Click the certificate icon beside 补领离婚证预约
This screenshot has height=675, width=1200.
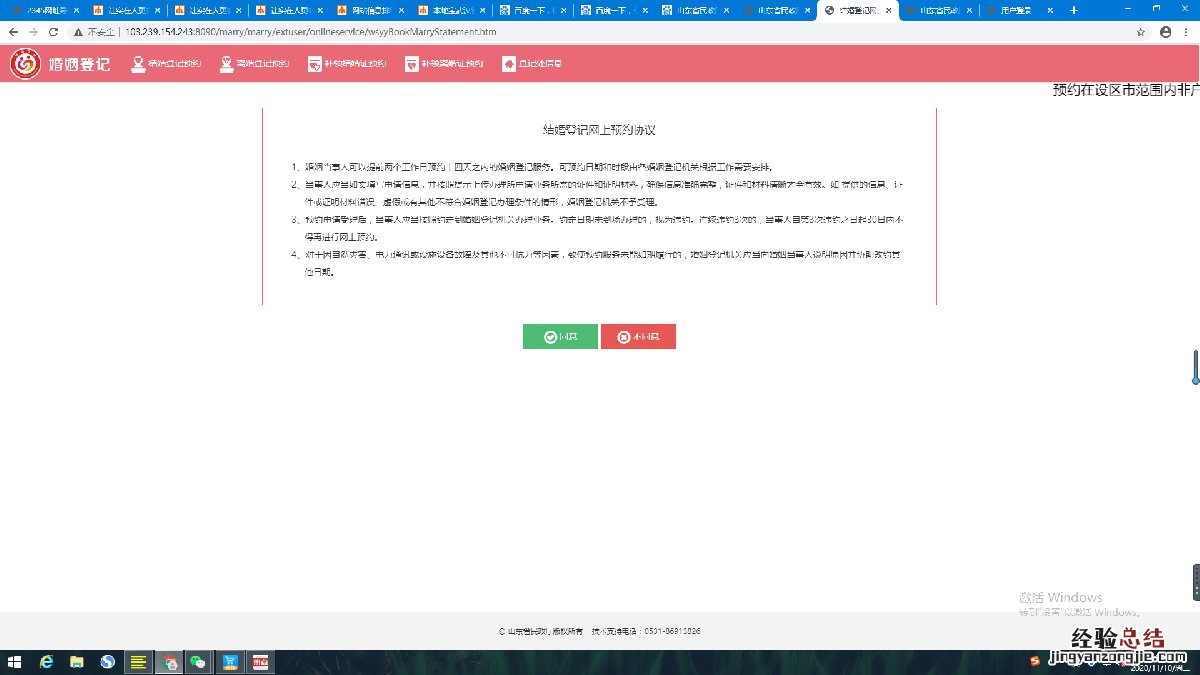[x=411, y=64]
